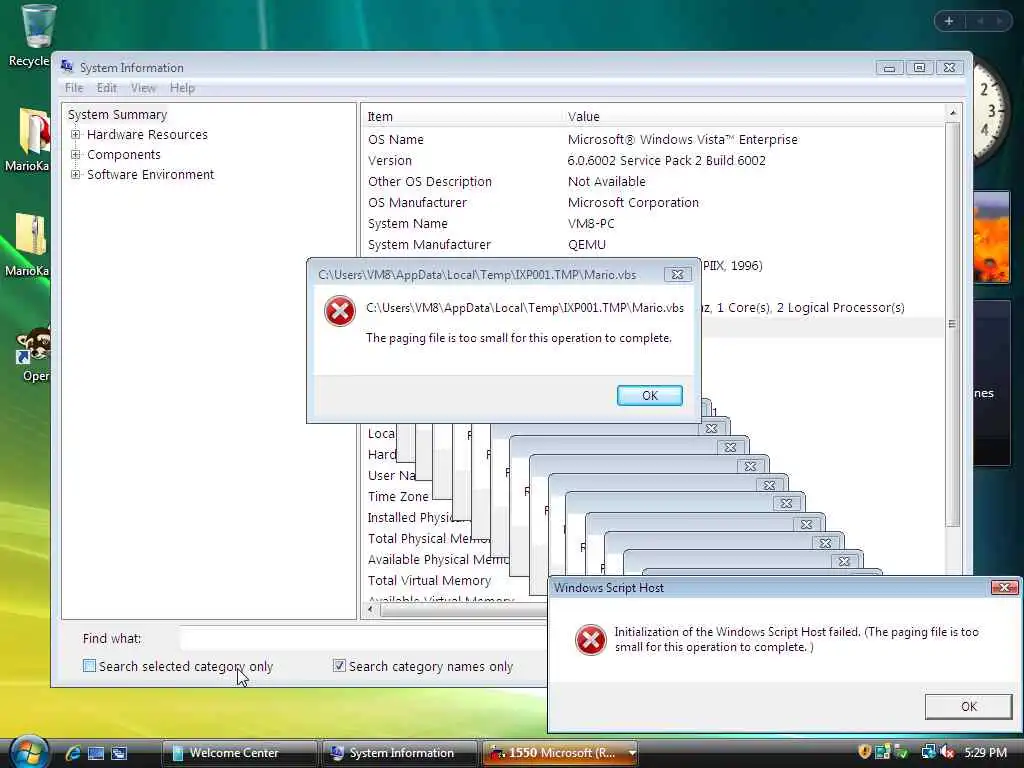
Task: Select Software Environment tree item label
Action: click(150, 174)
